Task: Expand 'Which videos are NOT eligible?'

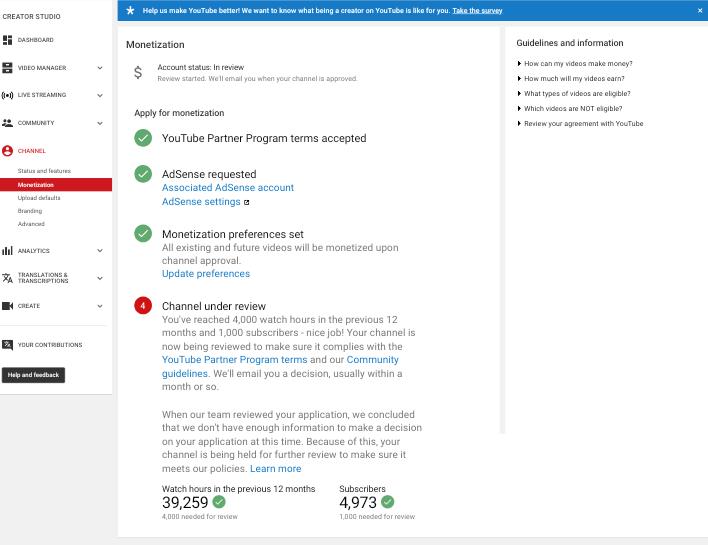Action: [x=570, y=108]
